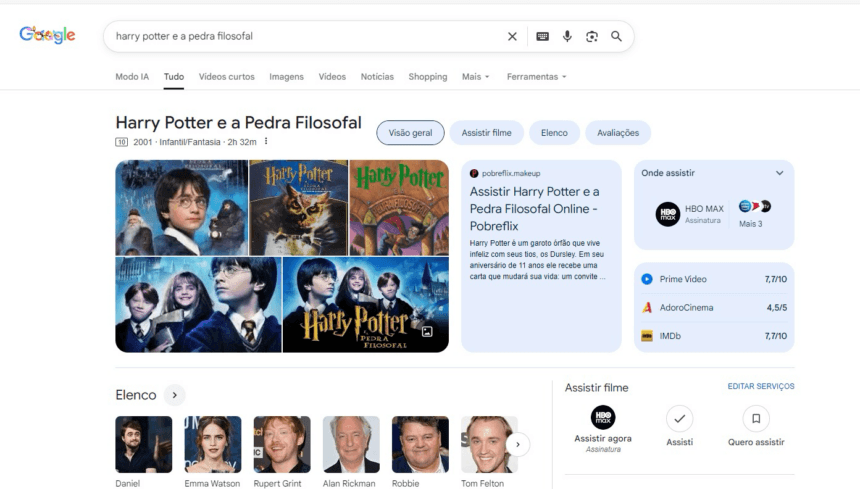Clear the search box text
The image size is (860, 489).
512,36
